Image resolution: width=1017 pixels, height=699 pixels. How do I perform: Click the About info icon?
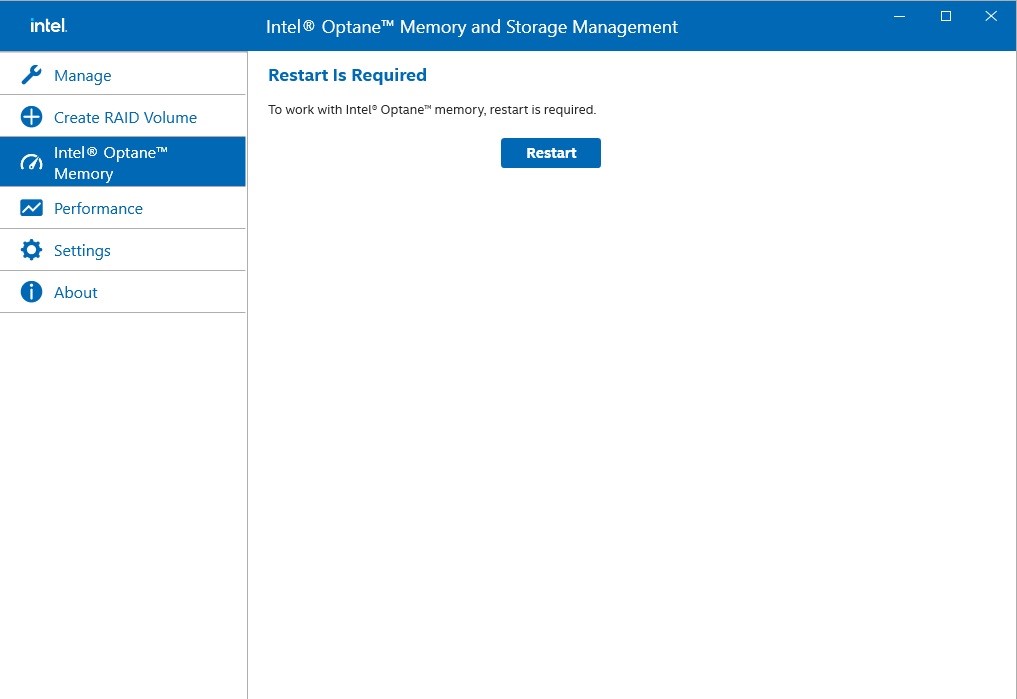[x=31, y=292]
